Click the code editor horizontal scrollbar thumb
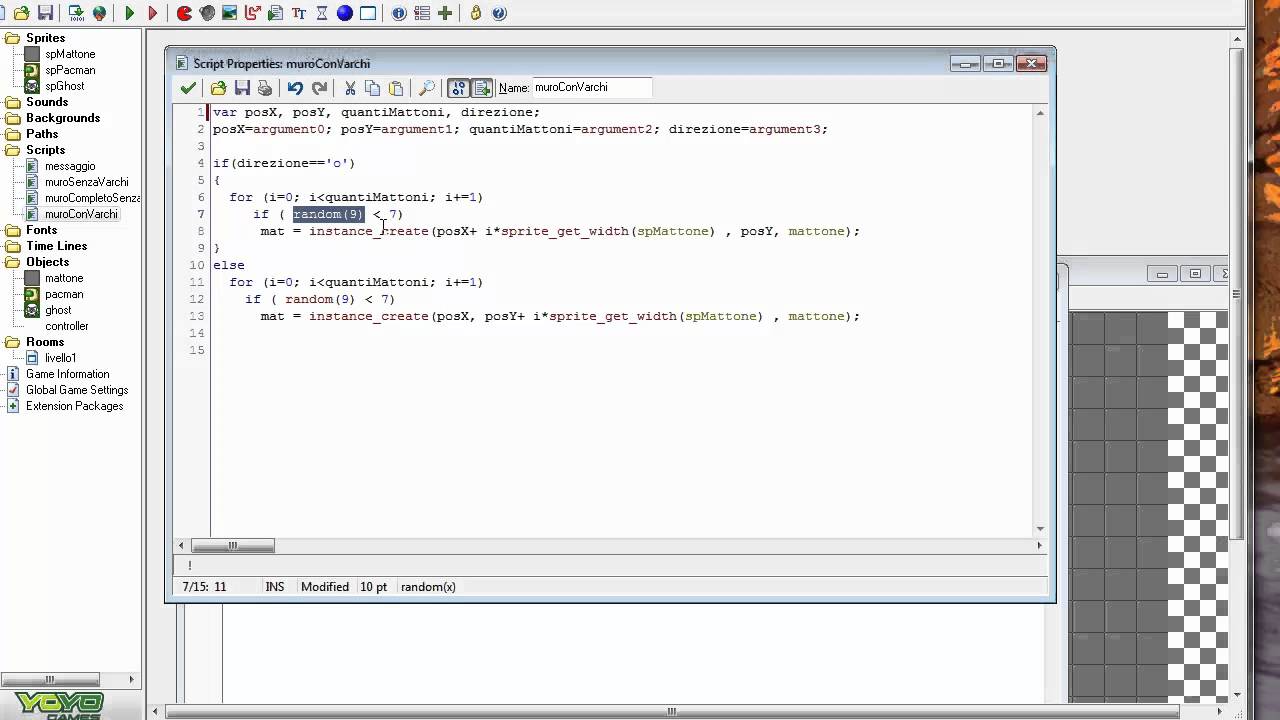This screenshot has height=720, width=1280. [233, 546]
